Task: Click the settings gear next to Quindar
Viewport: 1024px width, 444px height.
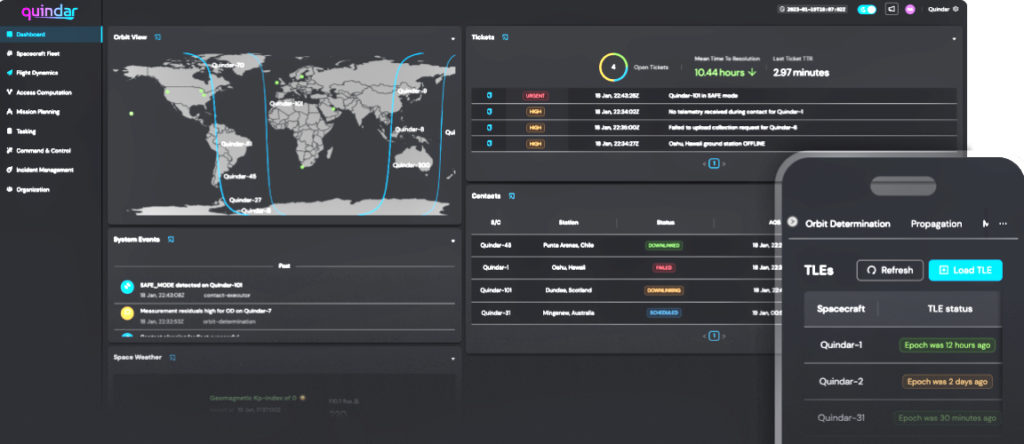Action: coord(956,9)
